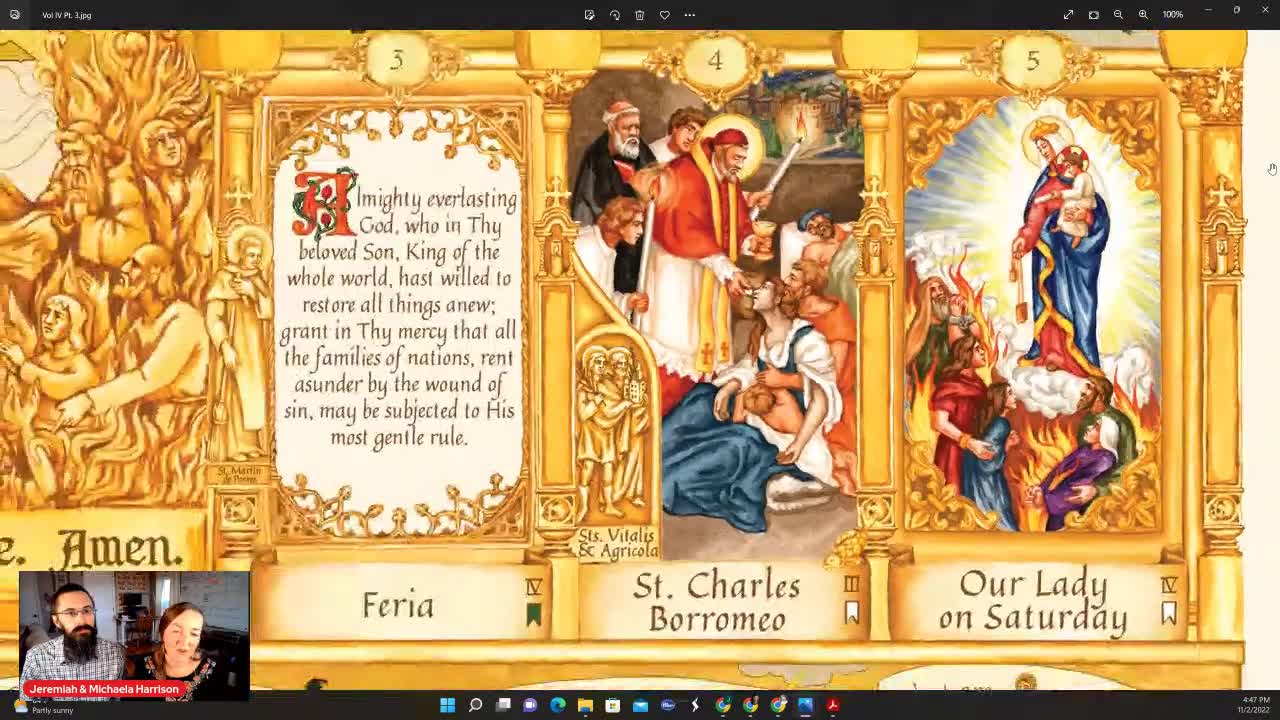The width and height of the screenshot is (1280, 720).
Task: Click the Sts. Vitalis & Agricola caption
Action: click(618, 543)
